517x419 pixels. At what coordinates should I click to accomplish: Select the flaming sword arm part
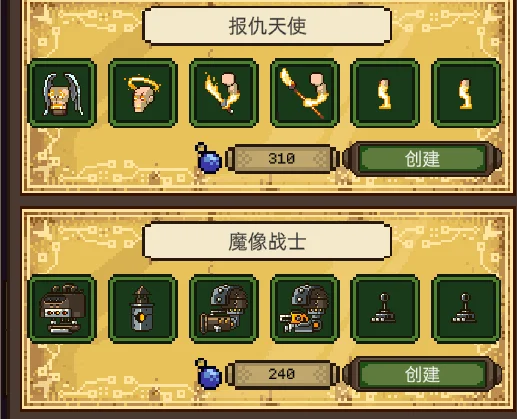coord(224,93)
